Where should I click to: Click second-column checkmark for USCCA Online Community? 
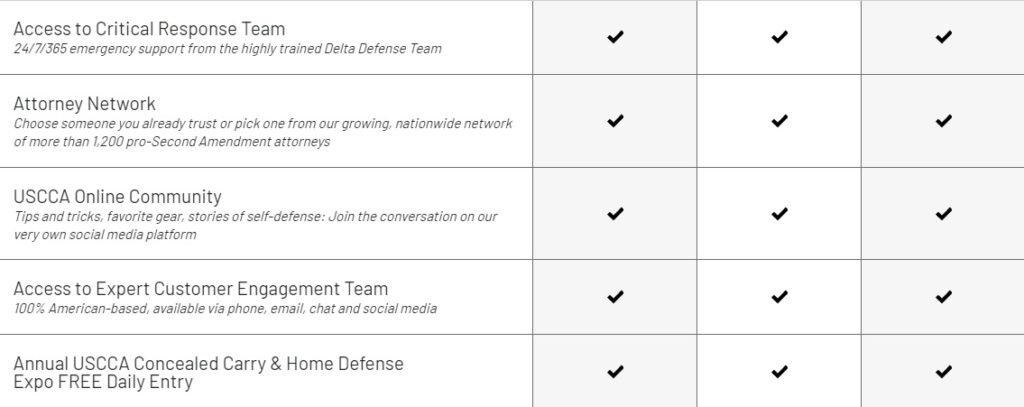tap(779, 214)
